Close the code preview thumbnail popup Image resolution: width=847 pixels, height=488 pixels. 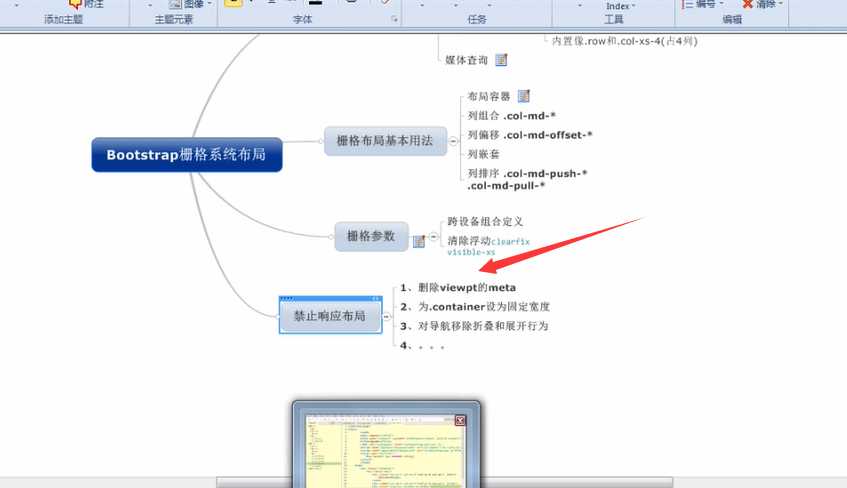[460, 420]
